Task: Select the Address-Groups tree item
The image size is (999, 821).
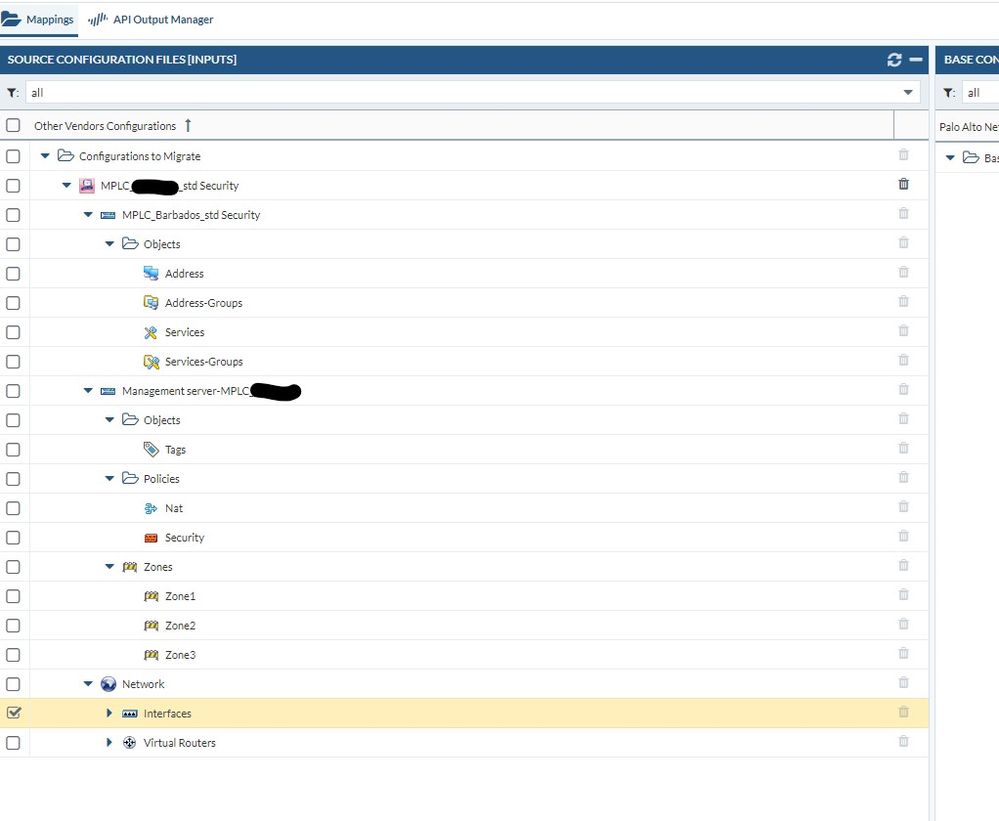Action: click(x=204, y=303)
